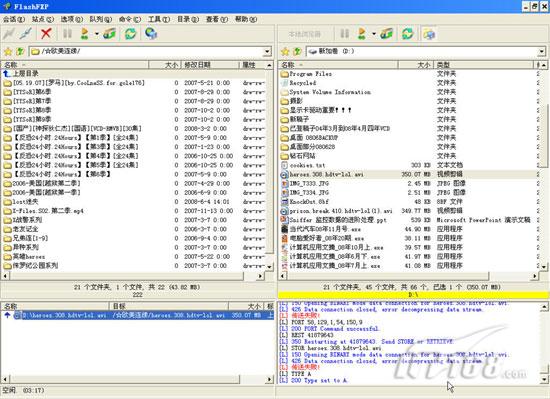Select the queued heroes.308.hdtv-lol.avi upload item
The width and height of the screenshot is (550, 399).
tap(138, 315)
